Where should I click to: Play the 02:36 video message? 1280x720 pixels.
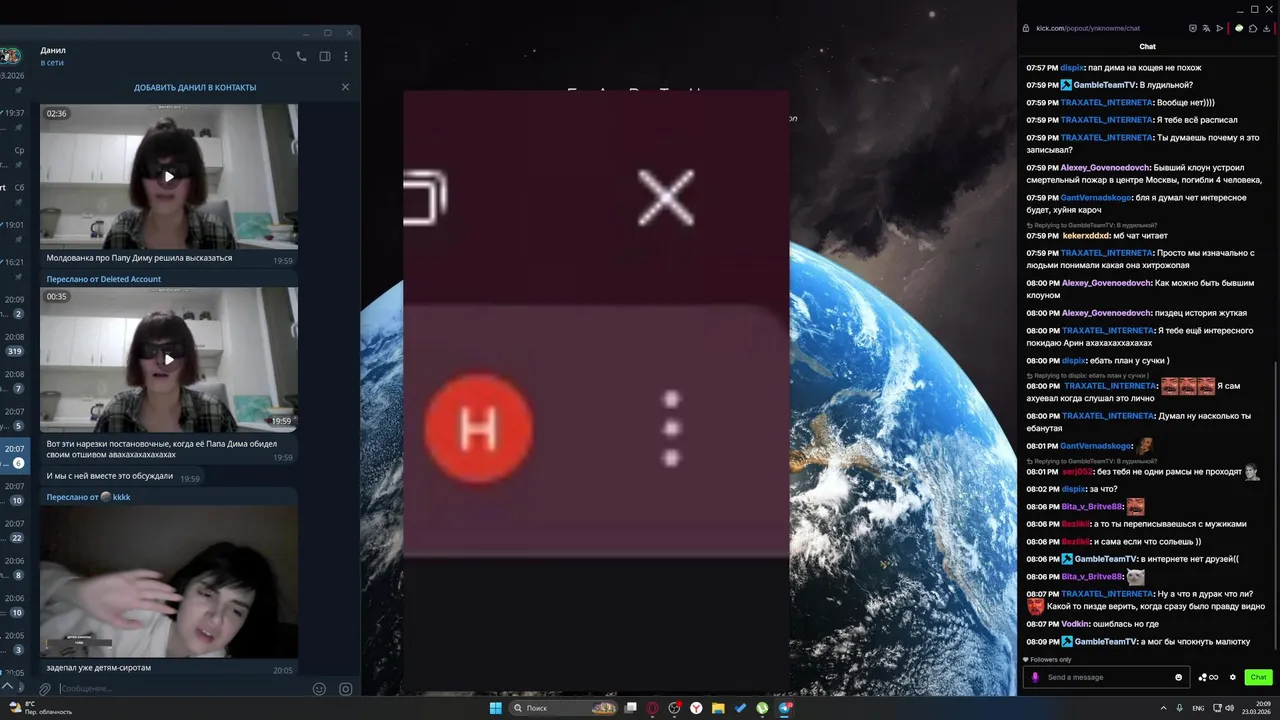pos(169,176)
